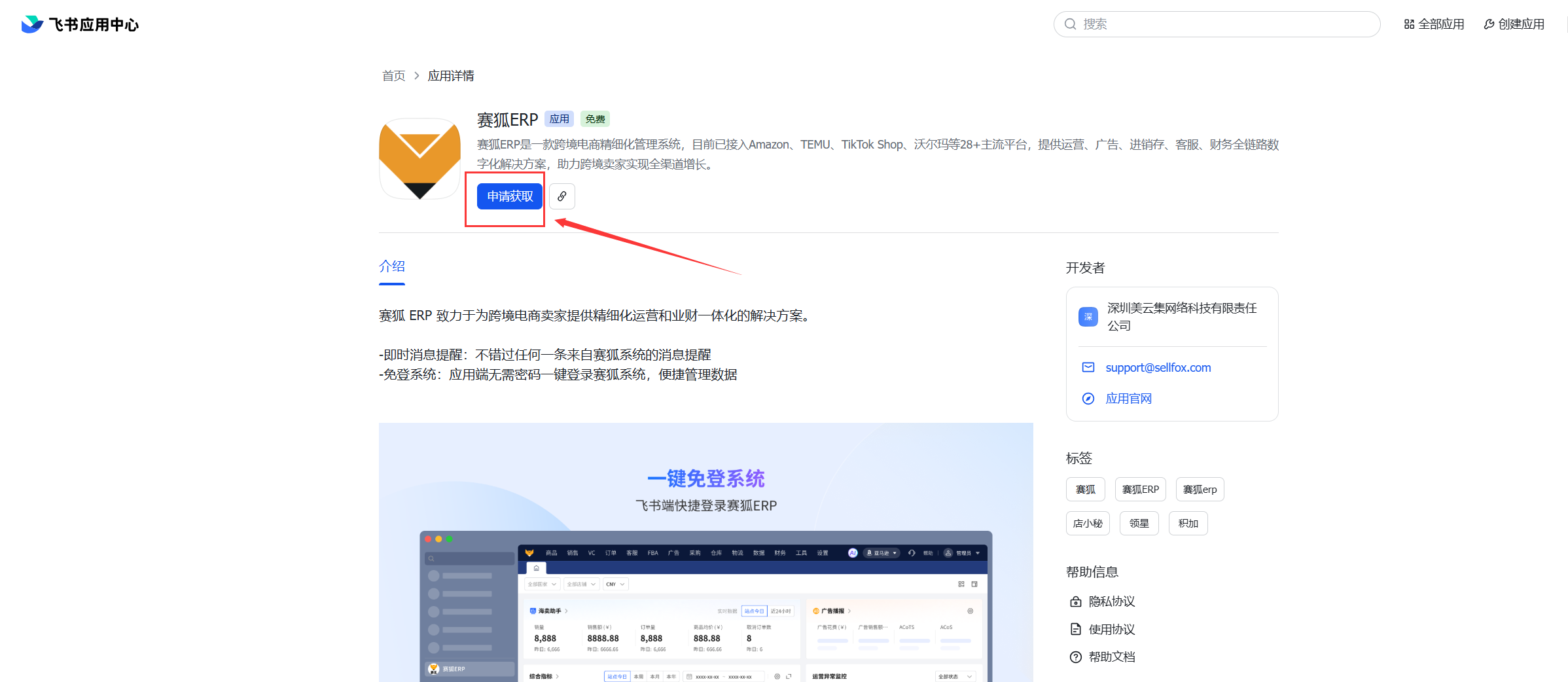Select the 店小秘 tag
Viewport: 1568px width, 682px height.
tap(1088, 524)
